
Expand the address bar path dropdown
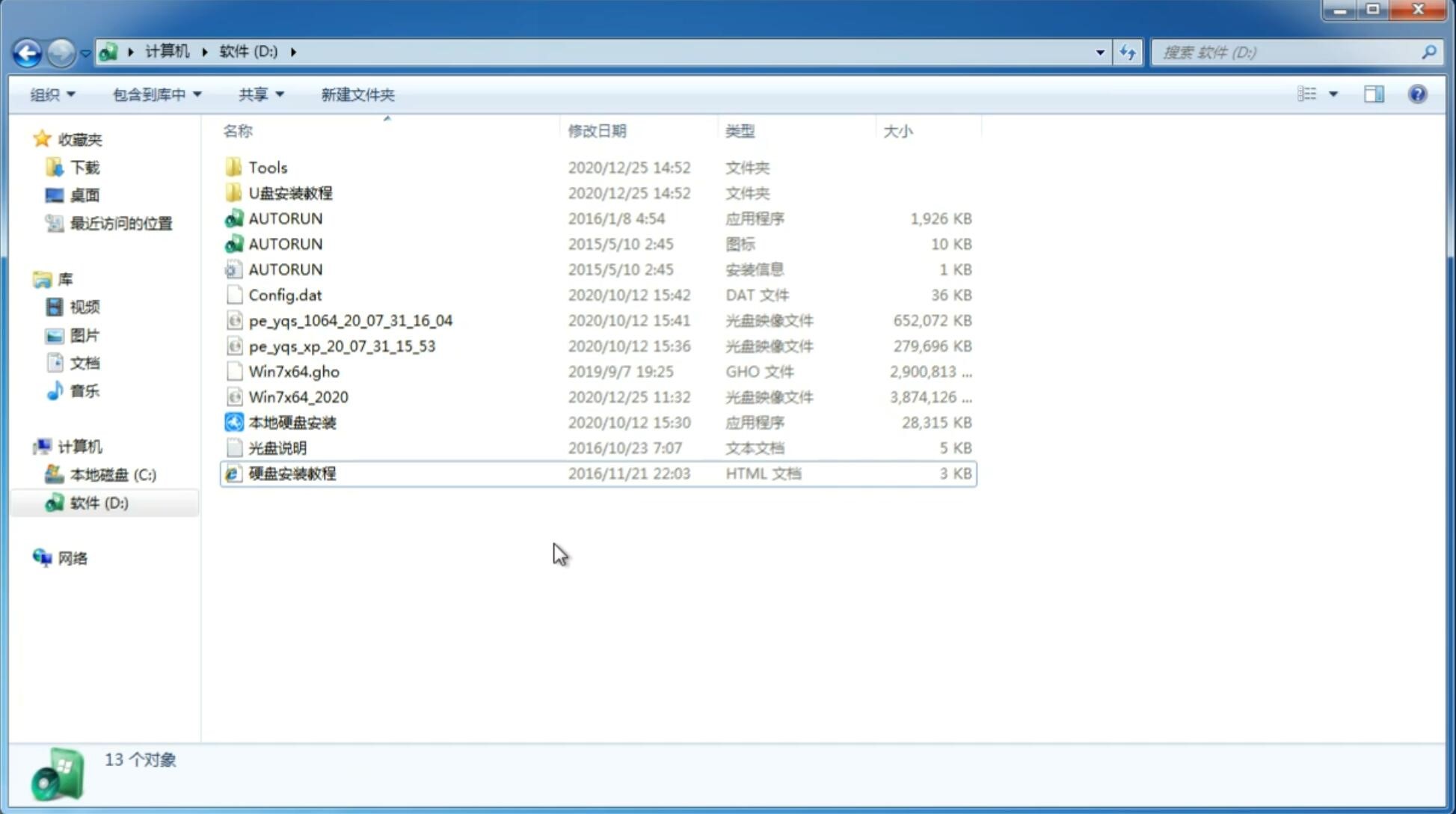tap(1100, 51)
